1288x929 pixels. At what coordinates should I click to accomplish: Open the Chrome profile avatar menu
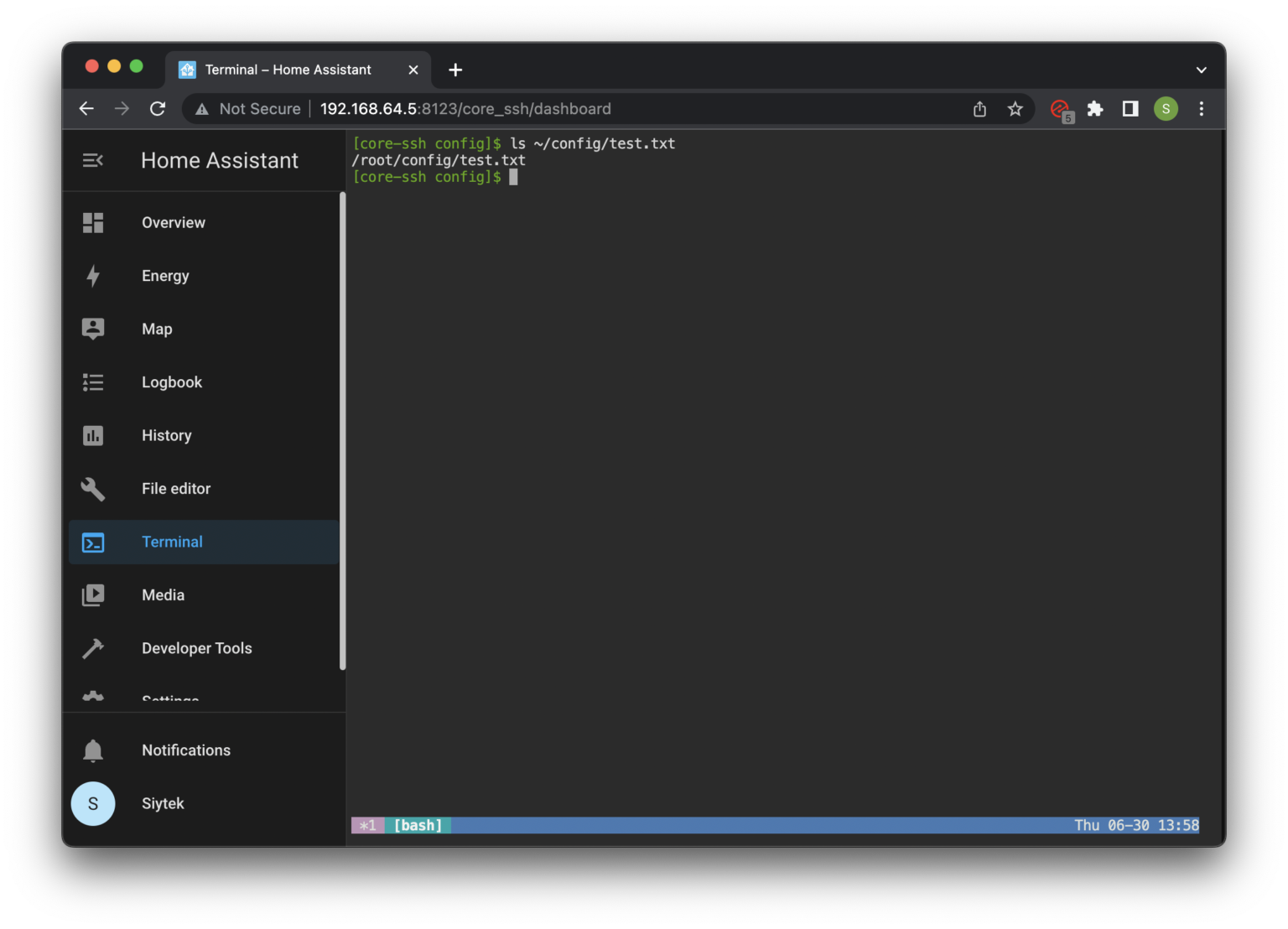coord(1166,108)
